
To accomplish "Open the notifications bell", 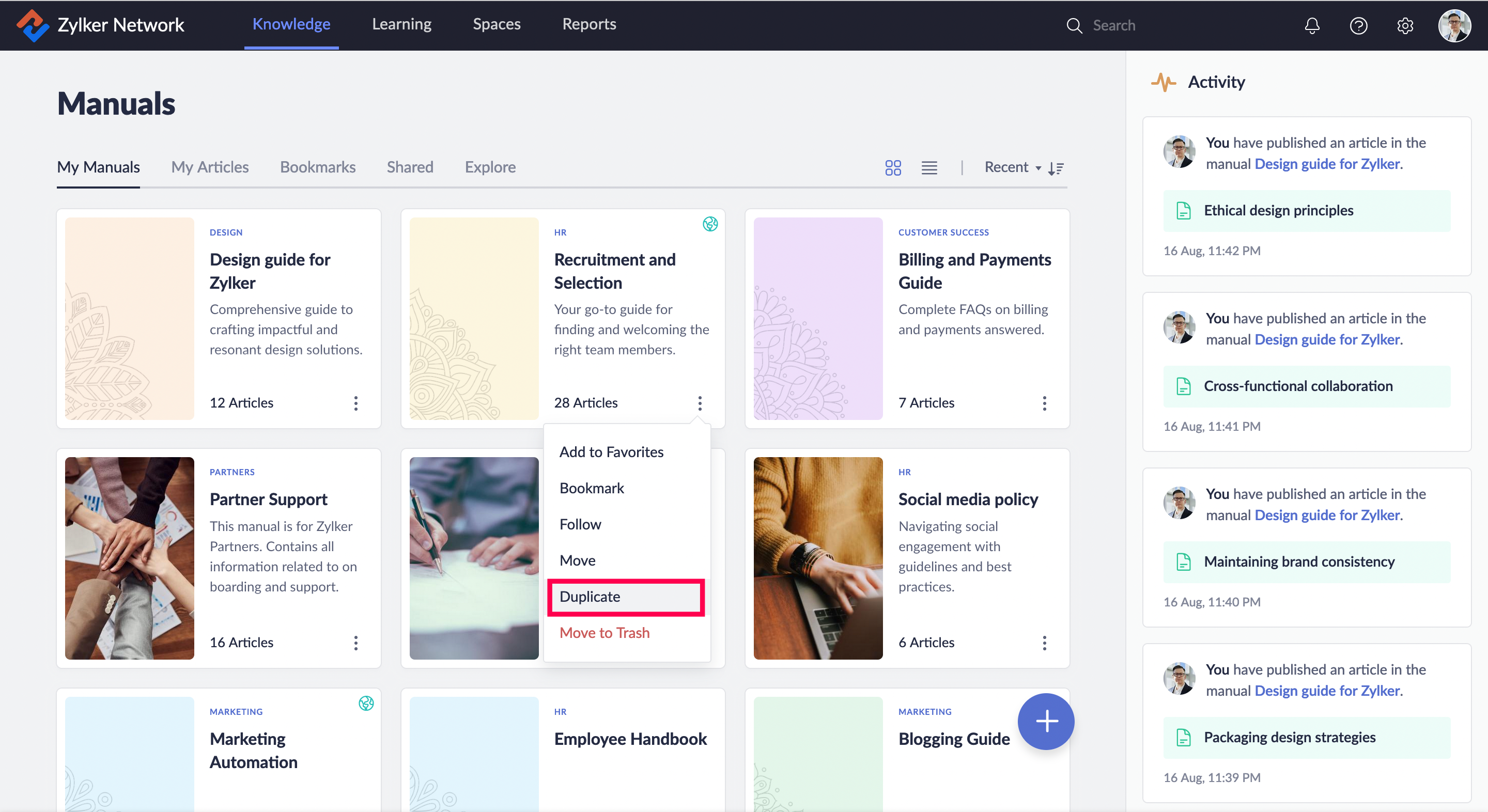I will pos(1312,25).
